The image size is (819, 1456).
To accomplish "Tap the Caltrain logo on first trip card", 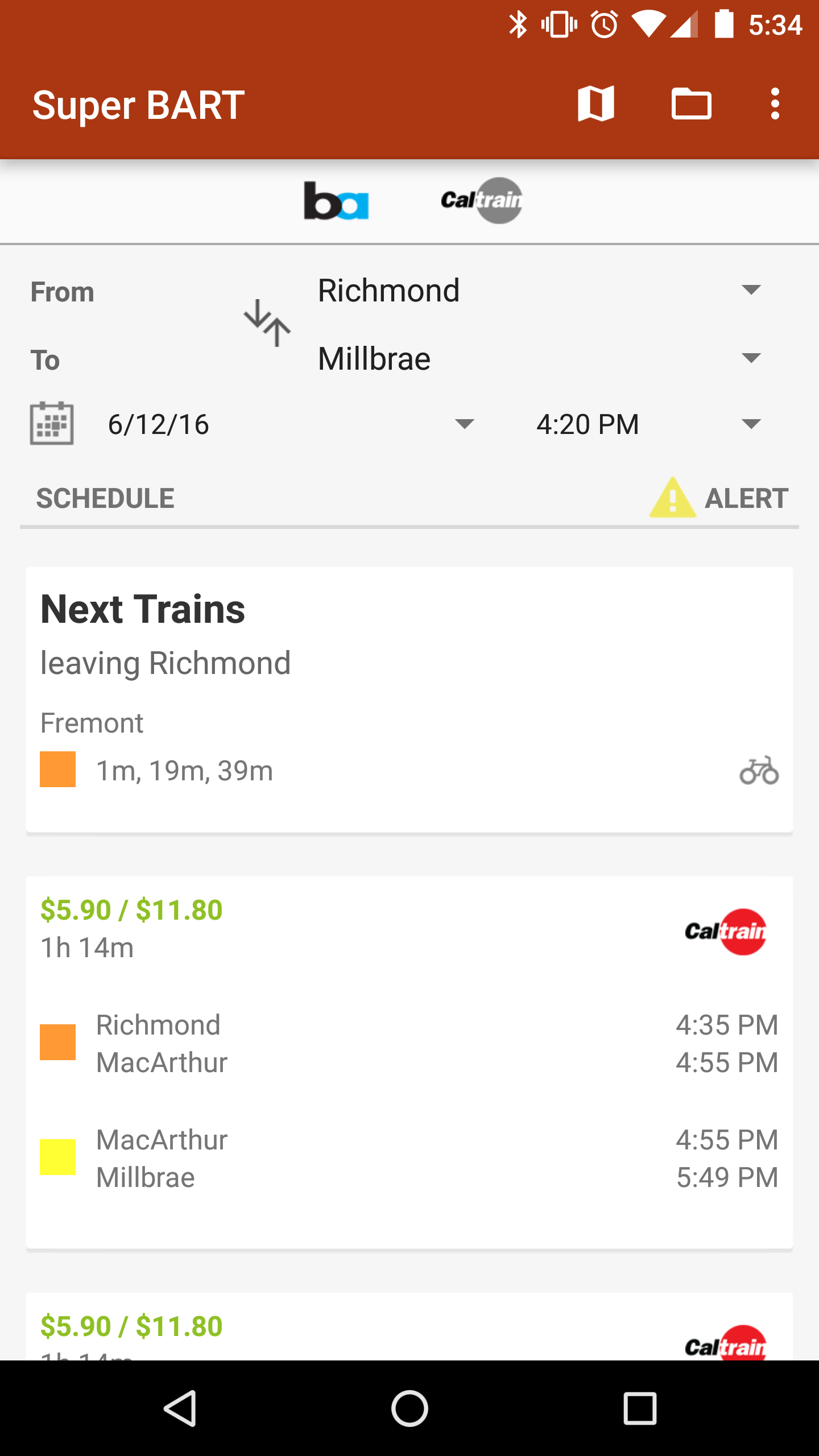I will (x=725, y=931).
